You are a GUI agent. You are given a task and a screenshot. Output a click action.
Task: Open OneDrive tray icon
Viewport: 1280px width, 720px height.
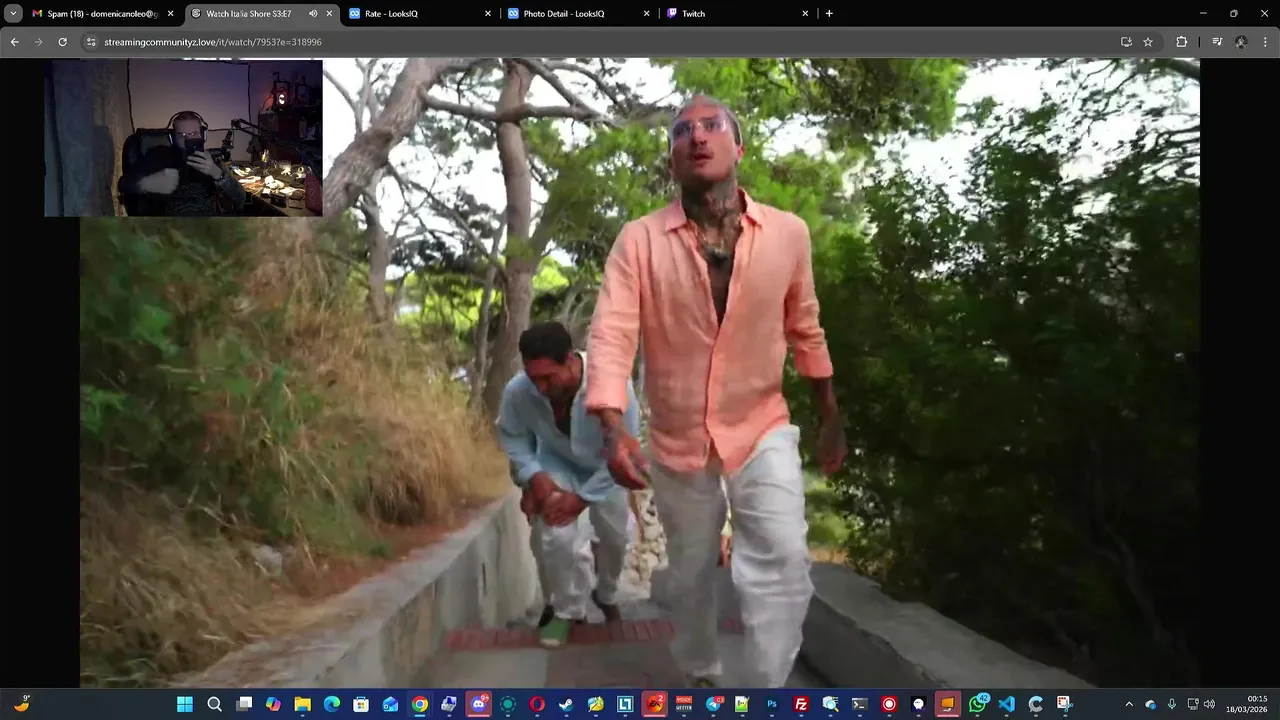tap(1150, 704)
